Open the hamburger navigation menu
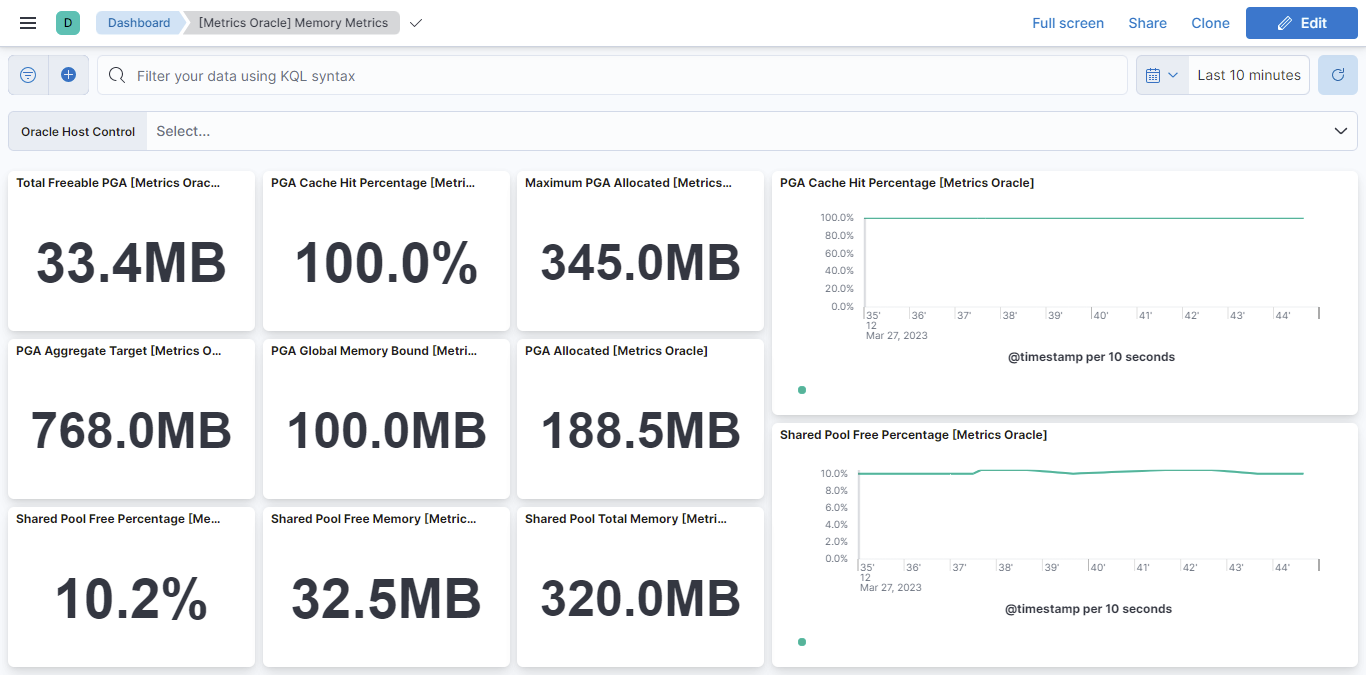 click(x=28, y=23)
